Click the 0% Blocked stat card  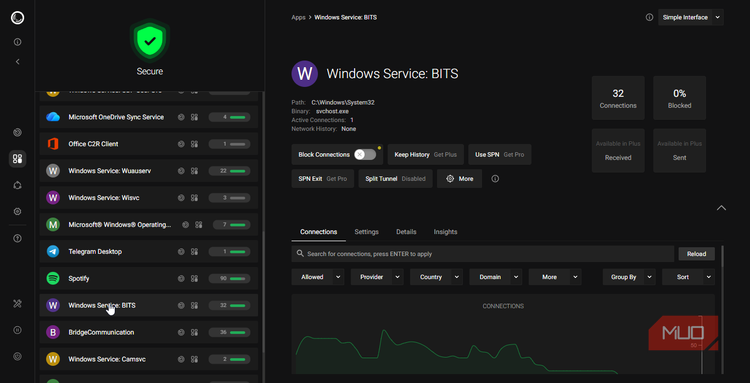click(679, 98)
